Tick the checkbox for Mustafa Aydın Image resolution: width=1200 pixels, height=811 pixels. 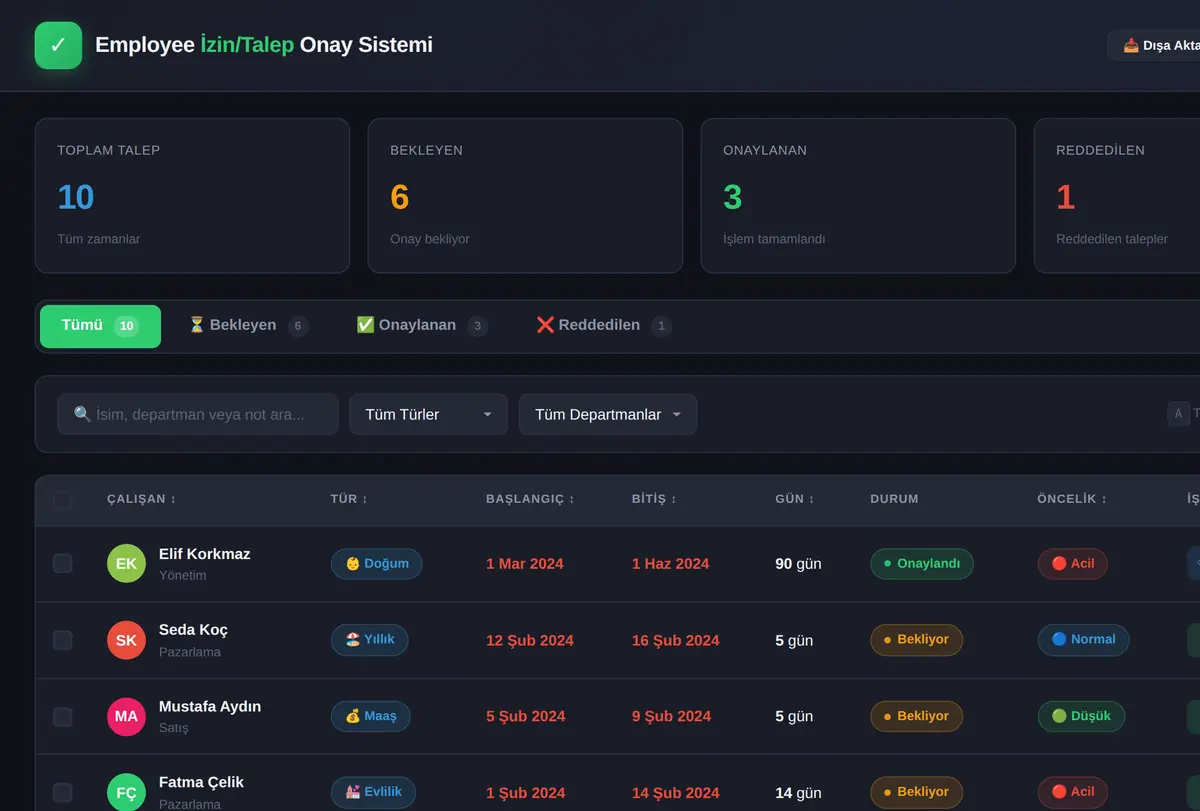pos(62,716)
